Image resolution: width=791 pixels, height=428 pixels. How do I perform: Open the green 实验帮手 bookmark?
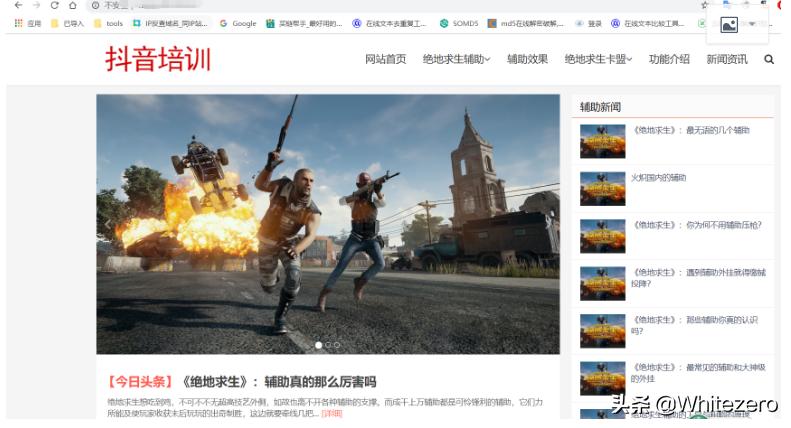coord(304,23)
